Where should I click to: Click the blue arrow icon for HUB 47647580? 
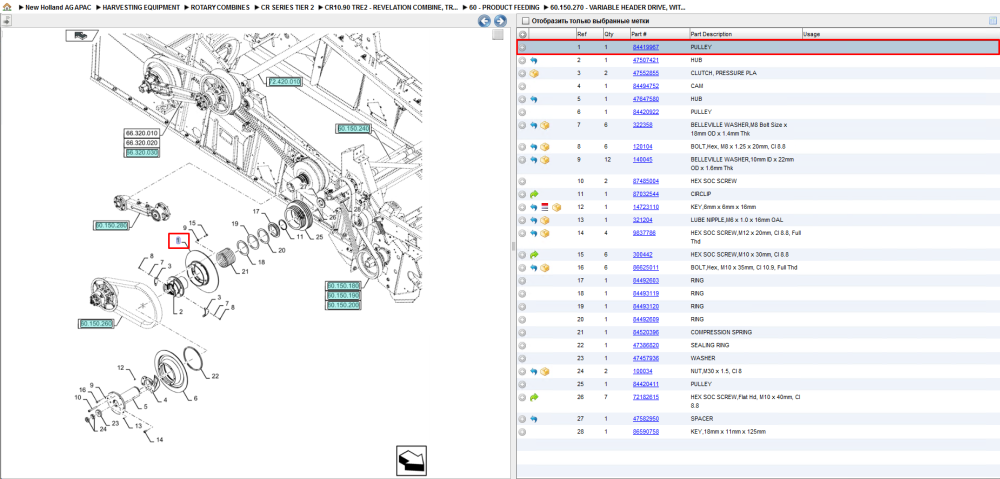click(534, 99)
